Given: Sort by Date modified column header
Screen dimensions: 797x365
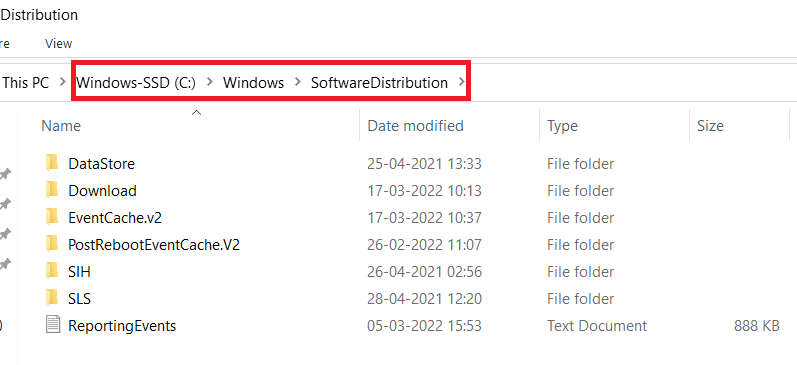Looking at the screenshot, I should [415, 126].
